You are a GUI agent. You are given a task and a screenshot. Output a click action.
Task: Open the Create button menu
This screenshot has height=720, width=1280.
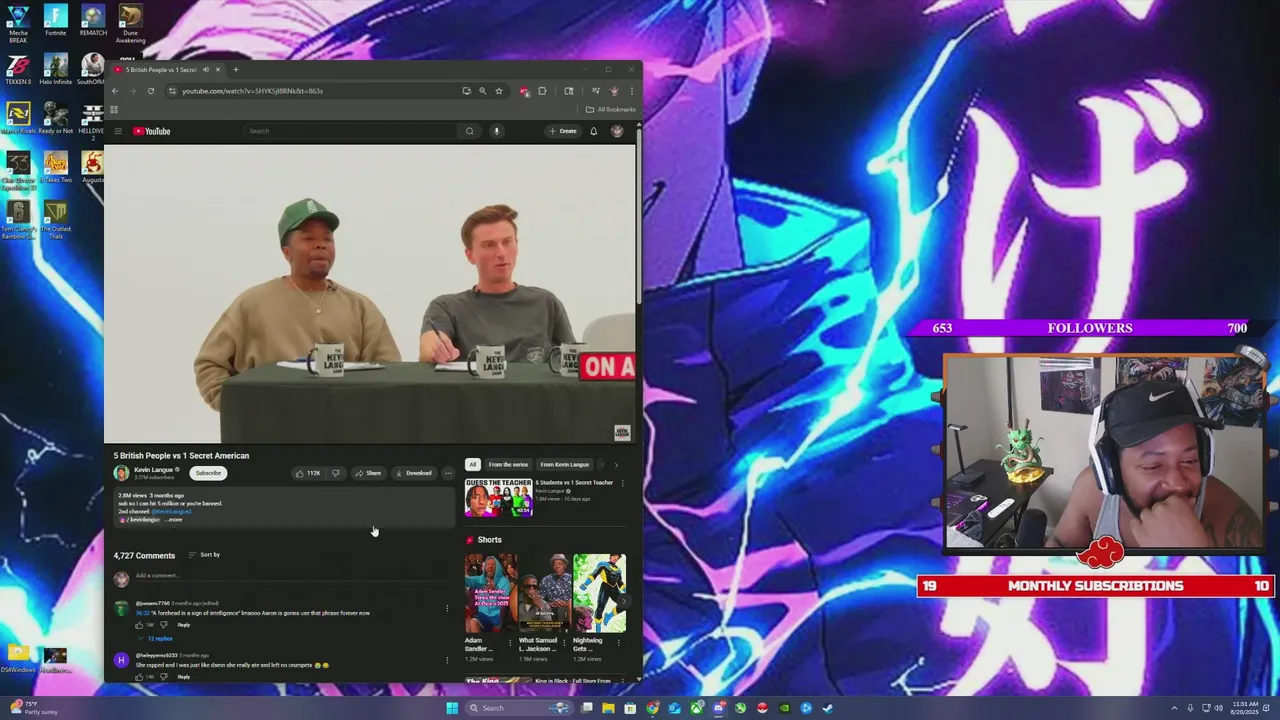pos(563,131)
